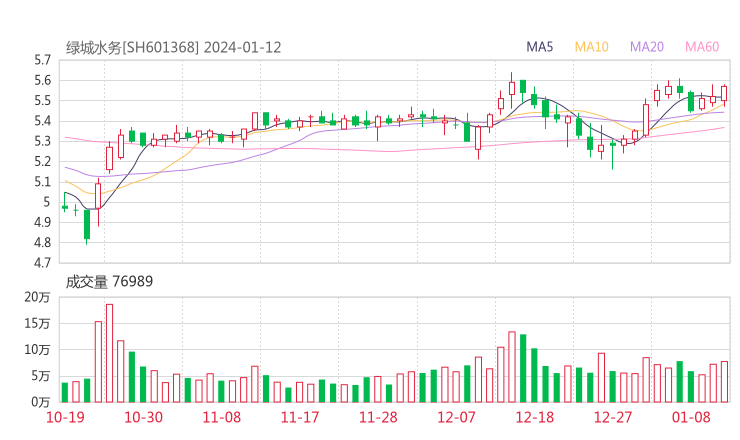
Task: Click the 15万 volume axis label
Action: coord(37,323)
